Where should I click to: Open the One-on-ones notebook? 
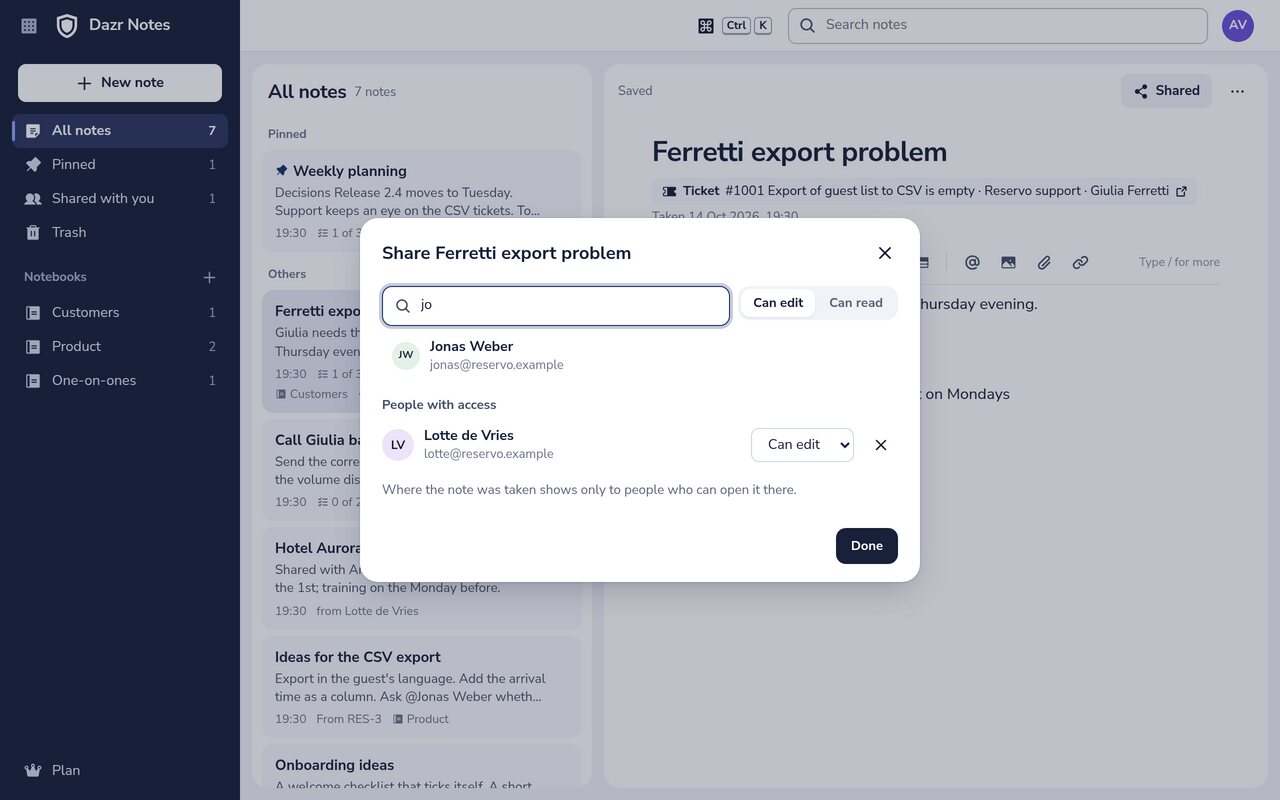click(120, 381)
